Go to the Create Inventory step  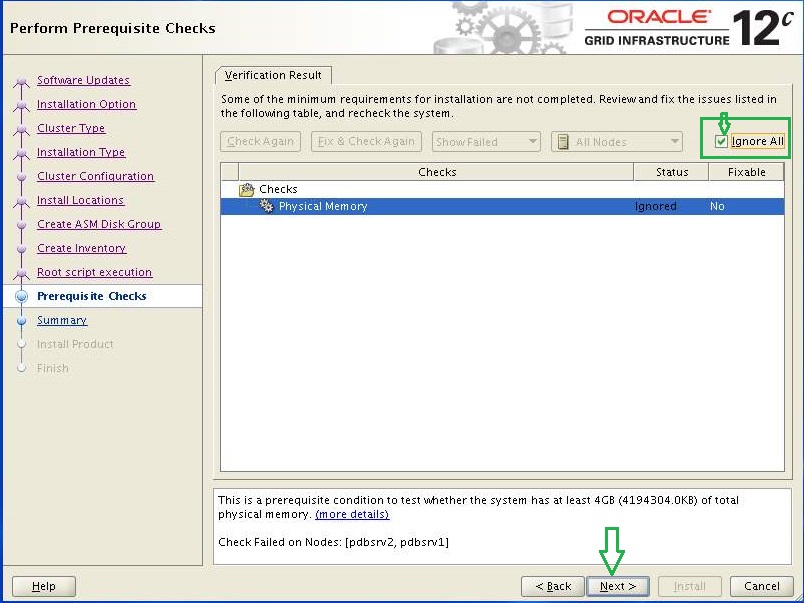82,248
